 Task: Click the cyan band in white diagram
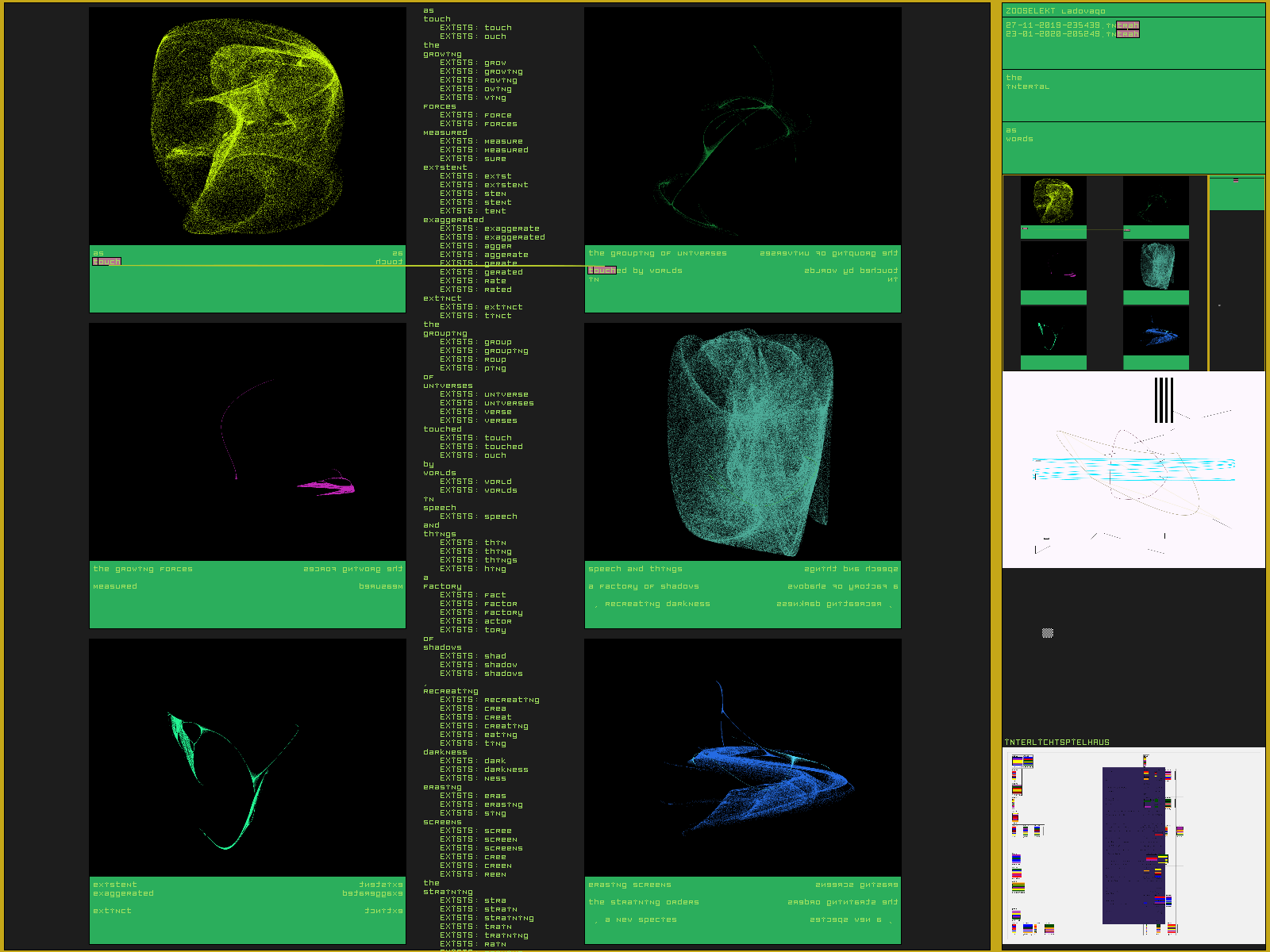click(1133, 469)
